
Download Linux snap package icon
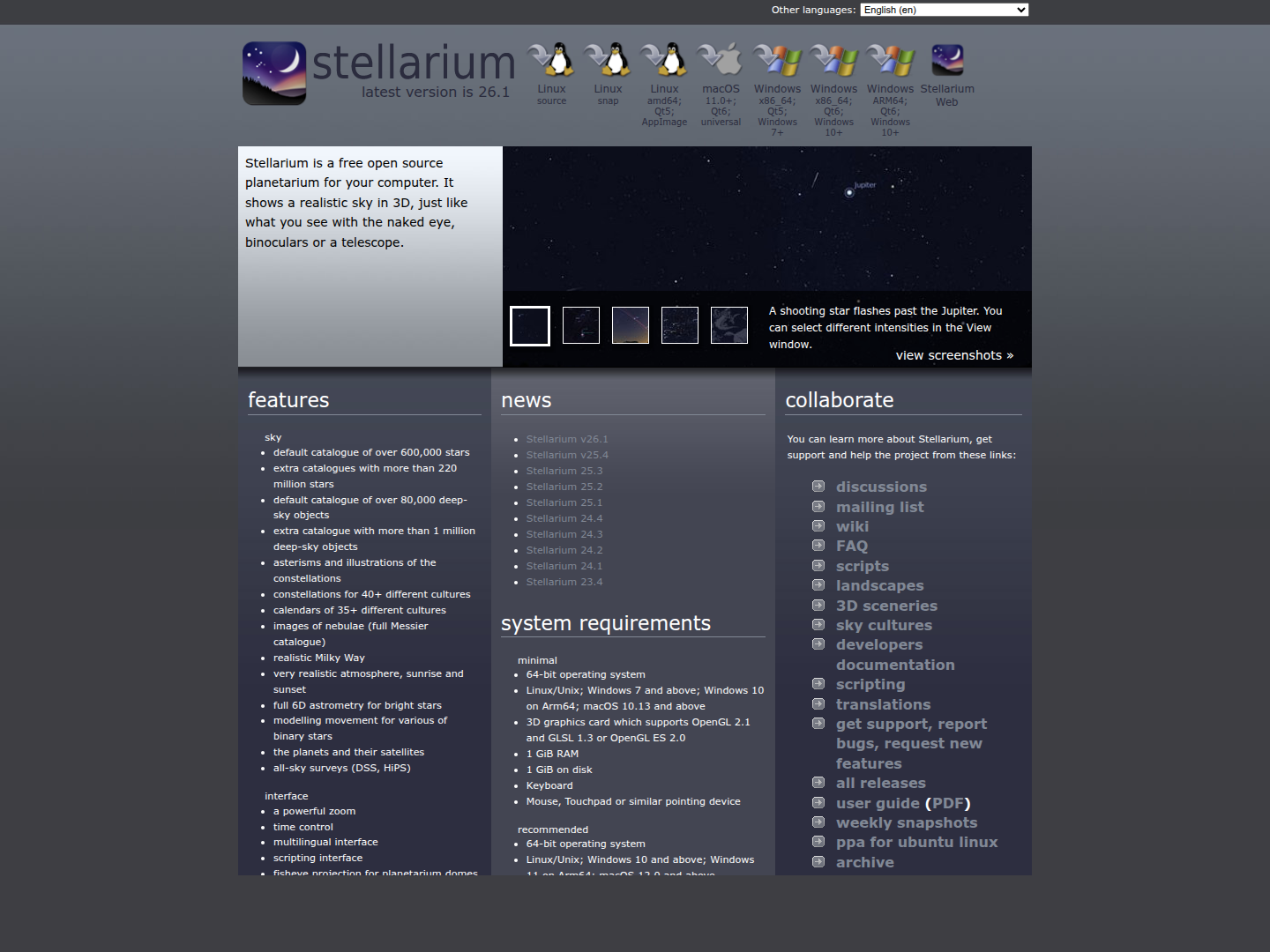click(608, 60)
